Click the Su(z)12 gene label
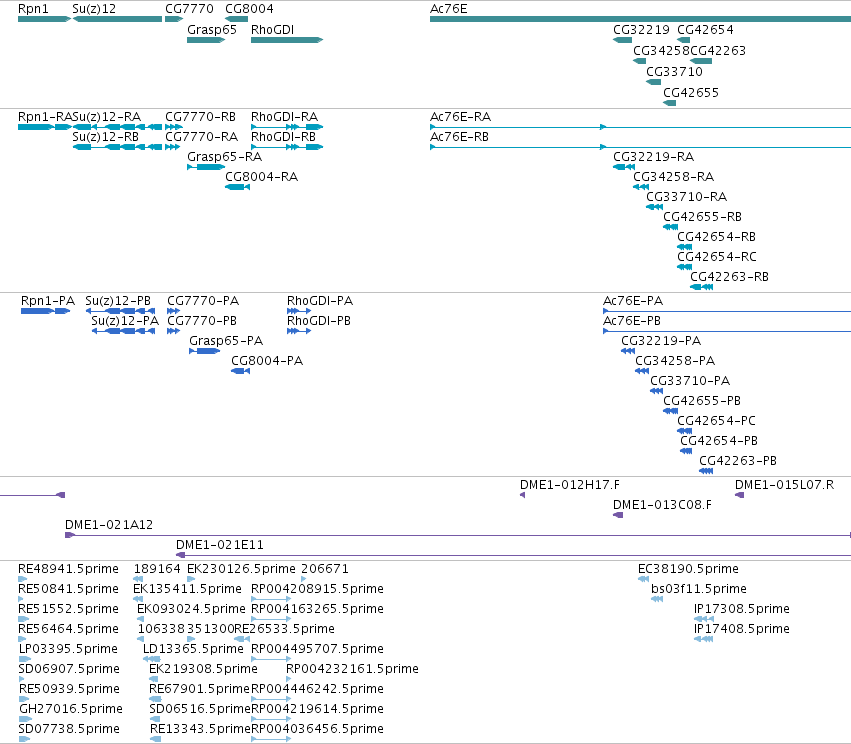Viewport: 851px width, 744px height. 94,9
